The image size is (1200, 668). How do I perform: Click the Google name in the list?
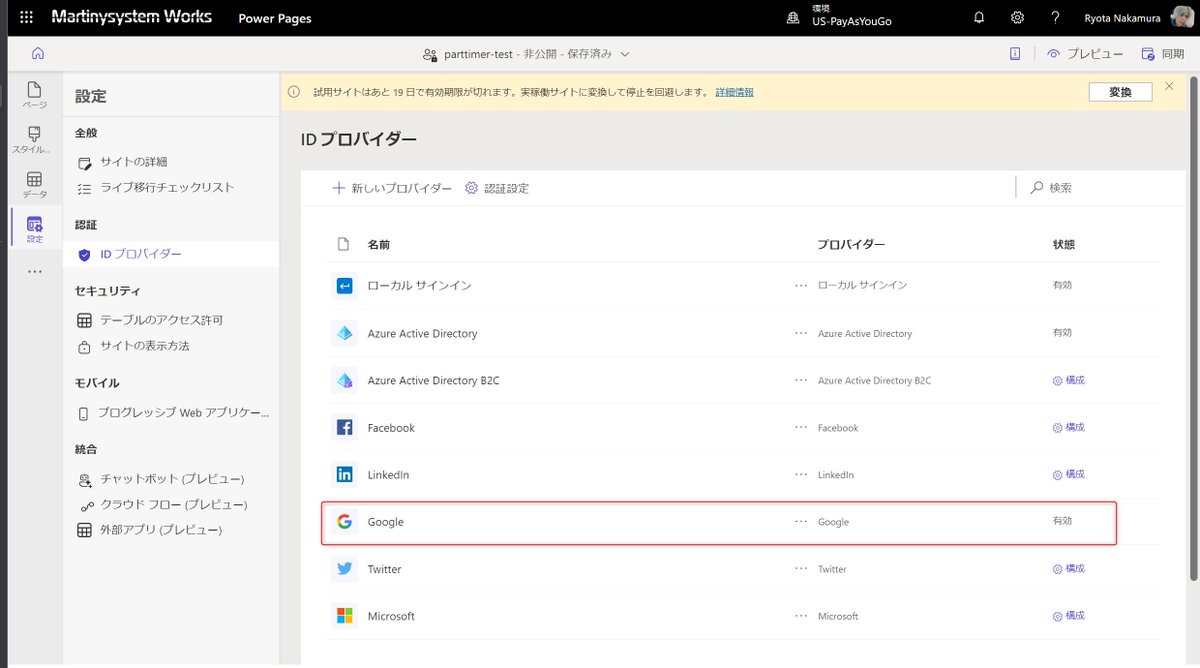point(386,522)
